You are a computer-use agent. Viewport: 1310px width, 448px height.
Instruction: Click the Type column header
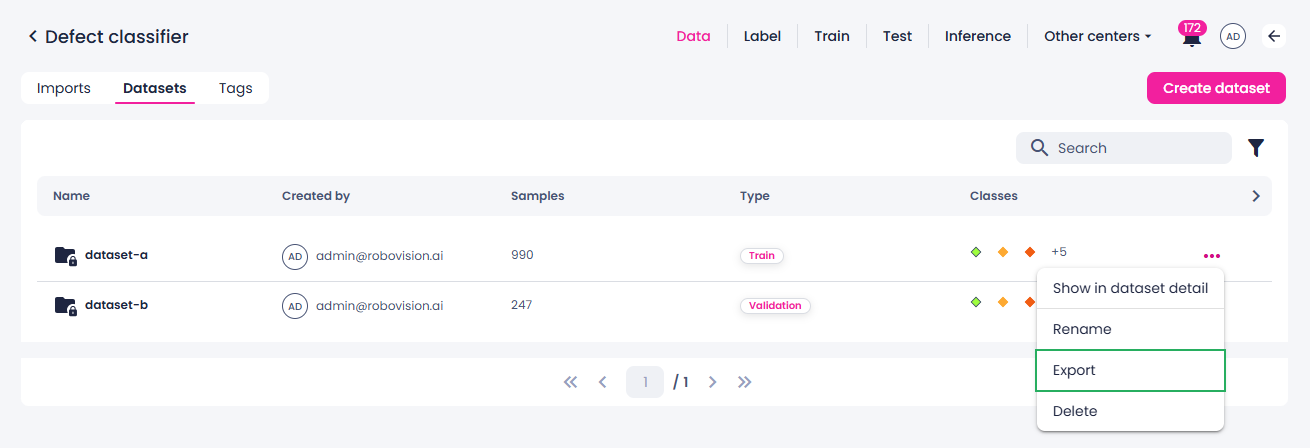click(x=755, y=196)
